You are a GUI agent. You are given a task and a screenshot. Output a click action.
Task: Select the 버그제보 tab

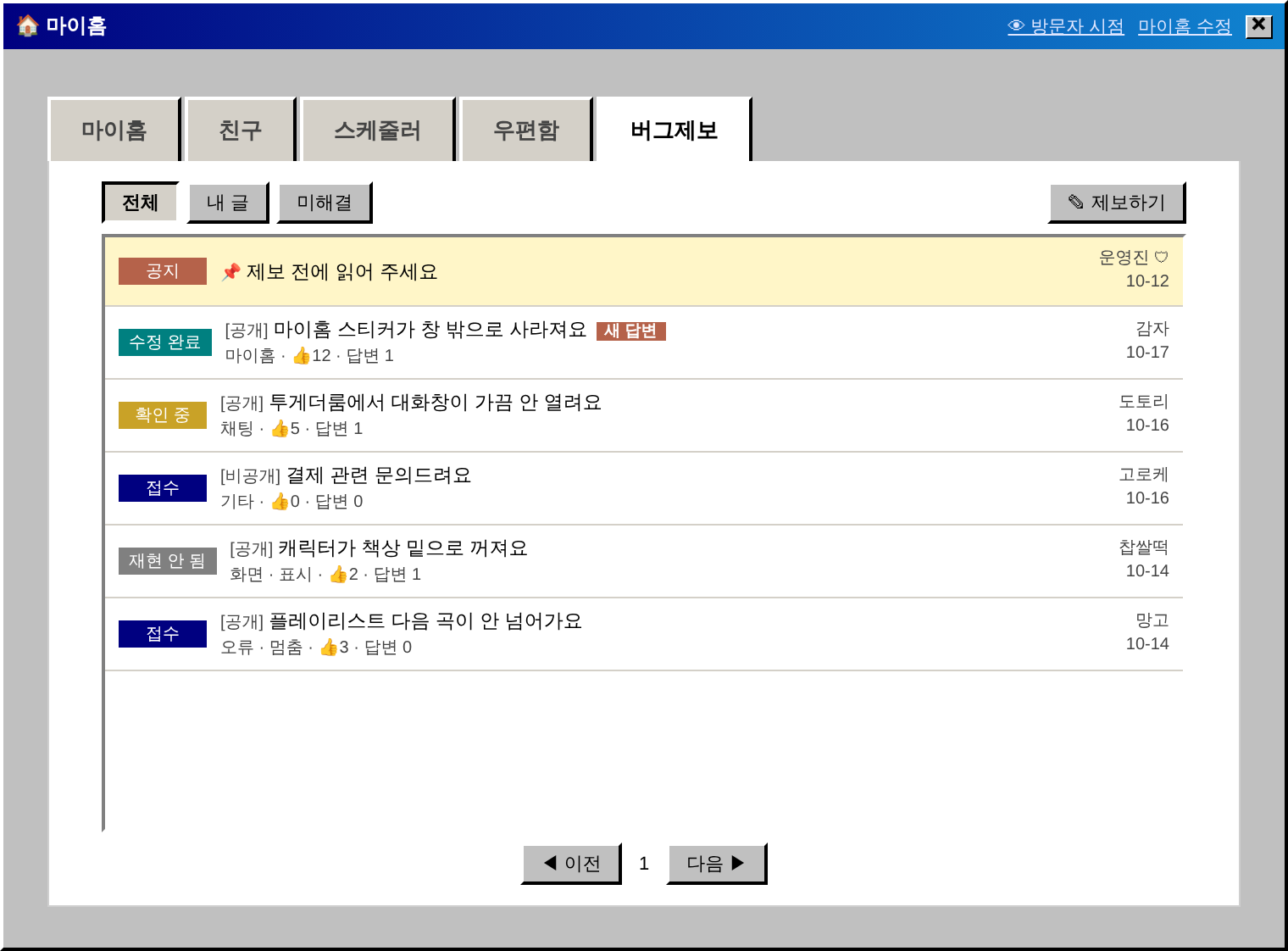(675, 130)
